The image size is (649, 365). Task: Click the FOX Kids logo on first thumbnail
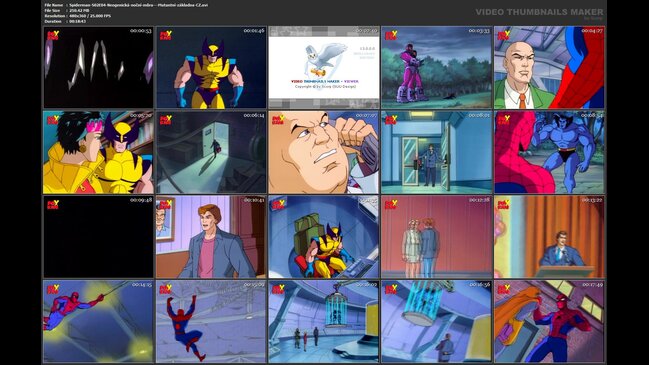click(53, 36)
